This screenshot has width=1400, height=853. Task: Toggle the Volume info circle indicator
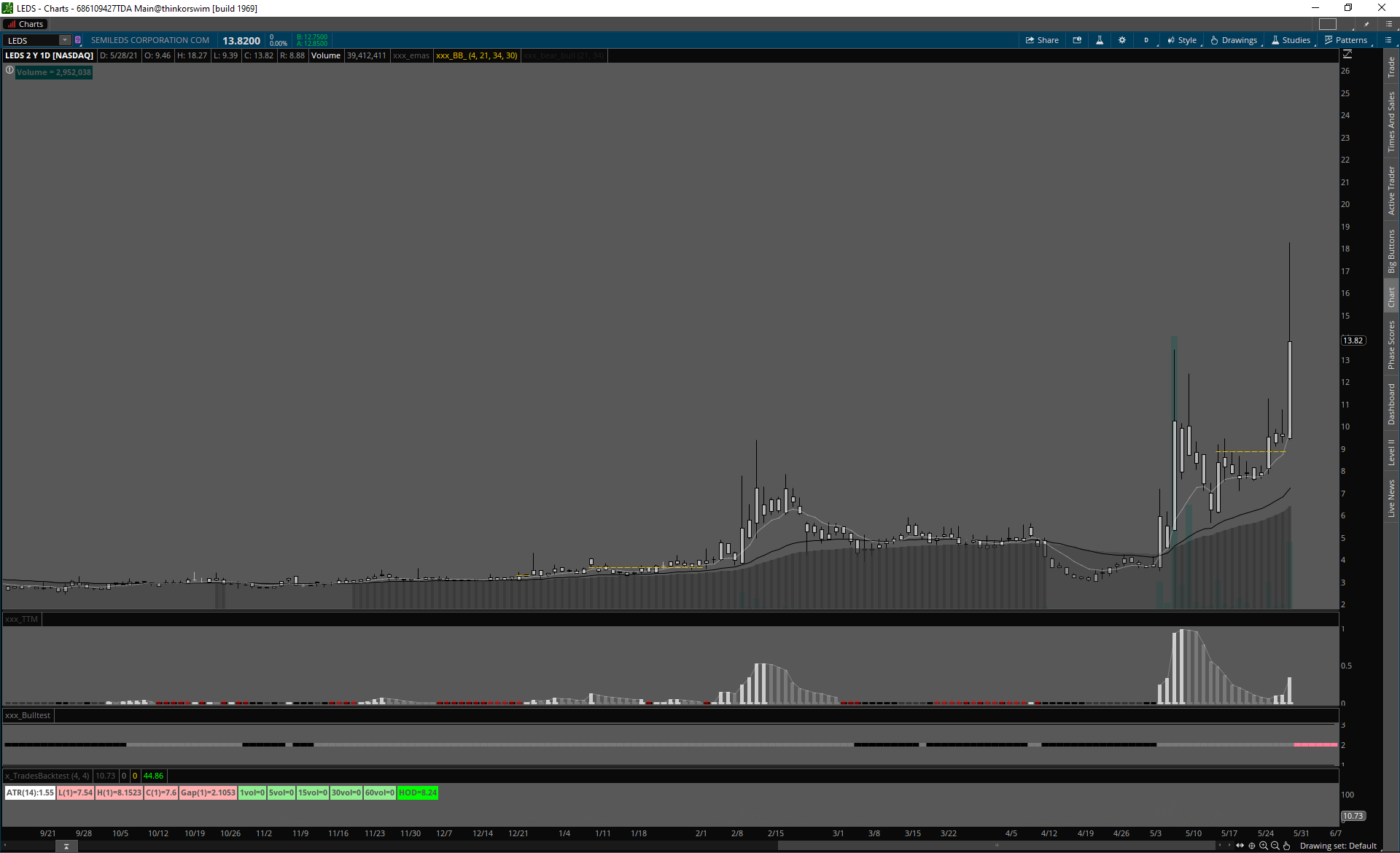[9, 71]
